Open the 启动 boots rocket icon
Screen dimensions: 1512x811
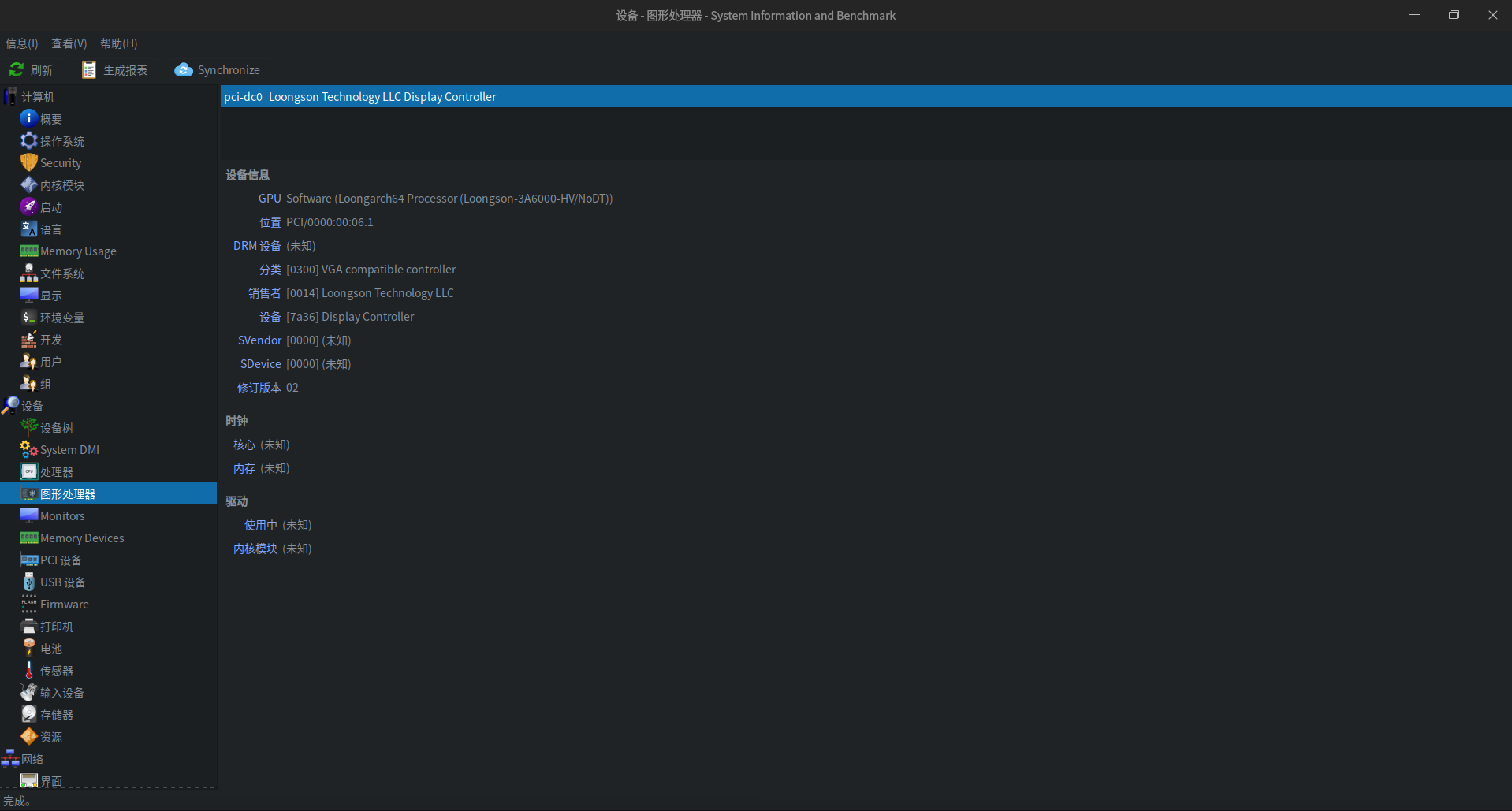pyautogui.click(x=28, y=206)
